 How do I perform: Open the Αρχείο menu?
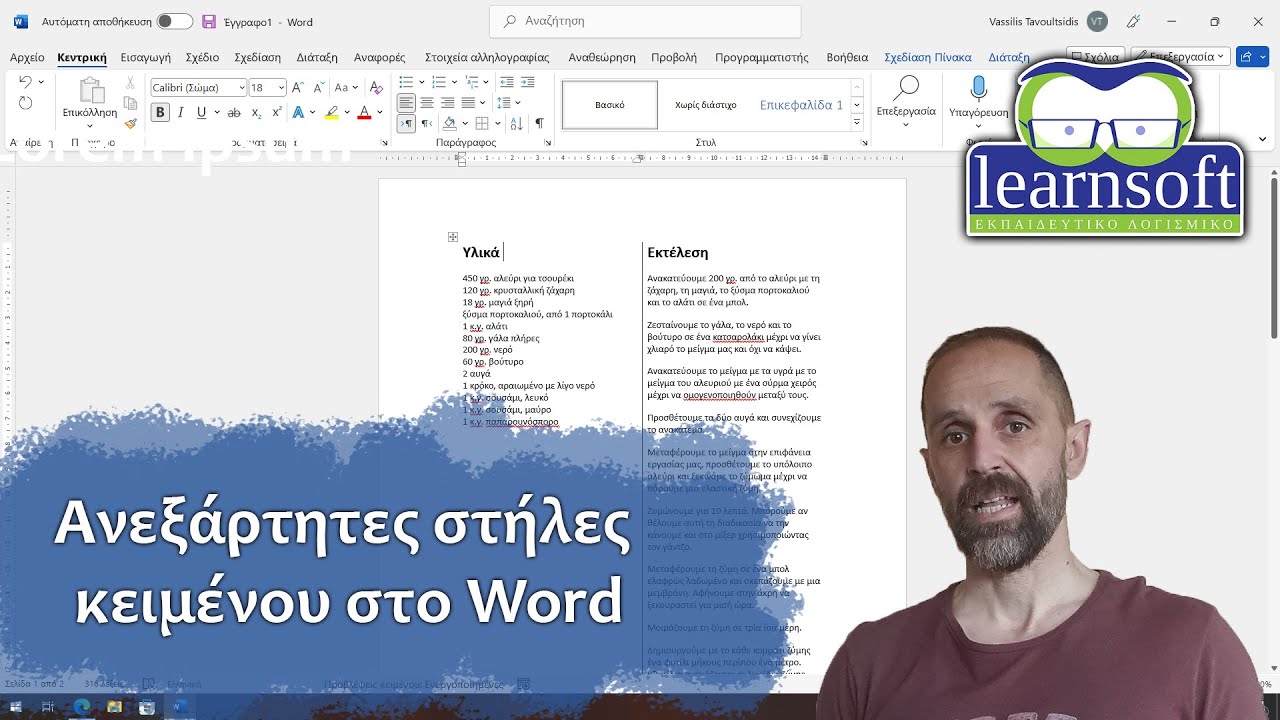27,58
